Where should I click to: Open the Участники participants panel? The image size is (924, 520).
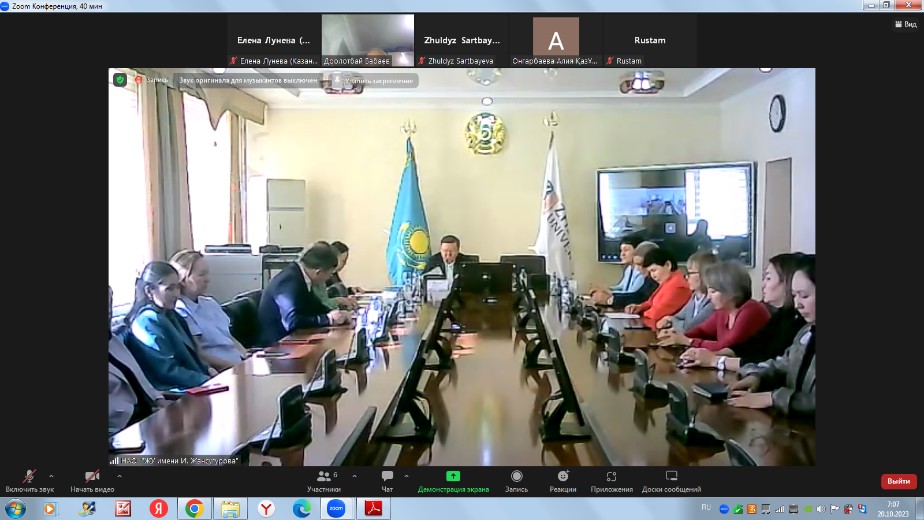[323, 480]
